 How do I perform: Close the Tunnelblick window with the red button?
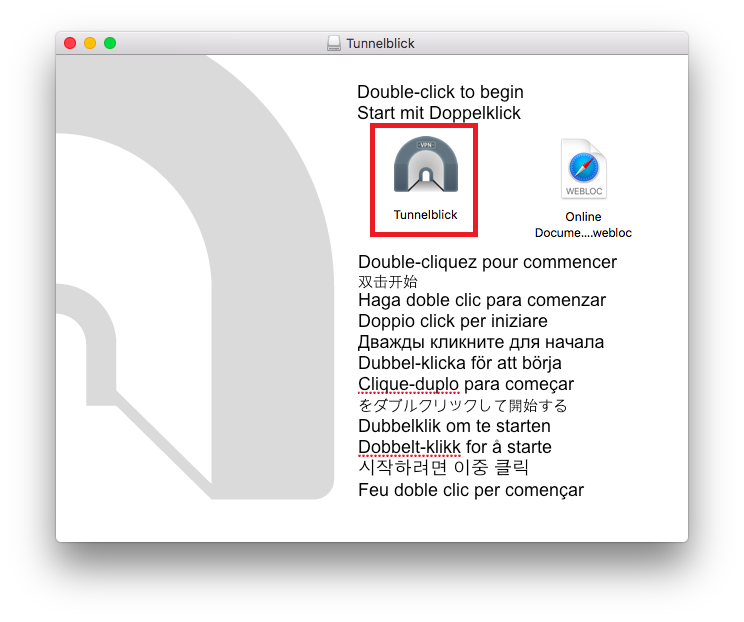coord(70,43)
